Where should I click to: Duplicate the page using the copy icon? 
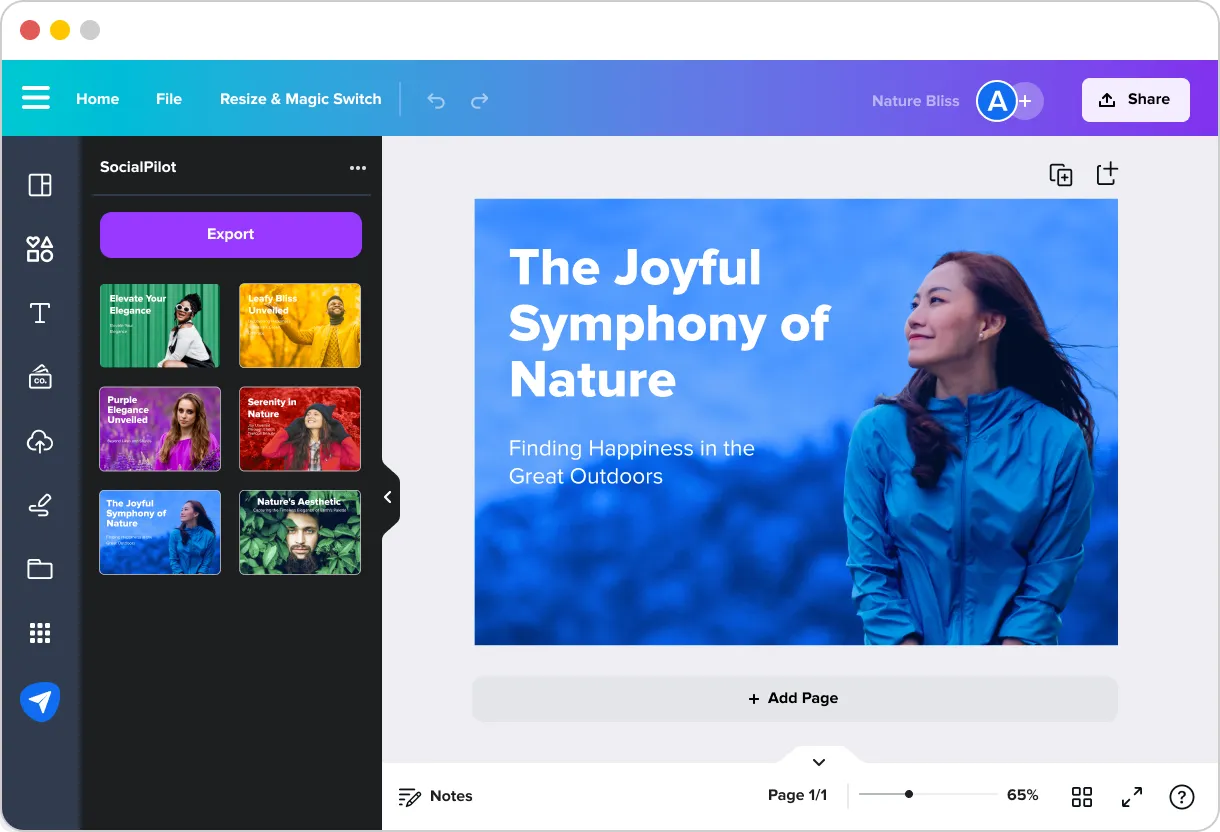click(x=1061, y=174)
